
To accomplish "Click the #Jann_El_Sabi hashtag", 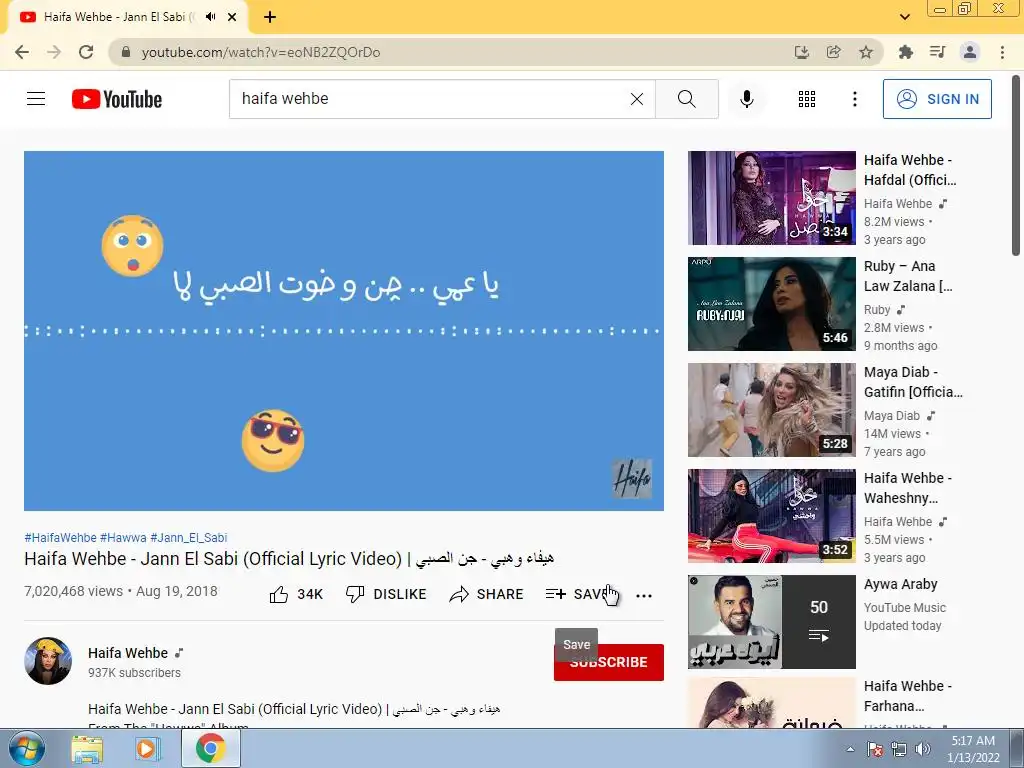I will coord(189,537).
